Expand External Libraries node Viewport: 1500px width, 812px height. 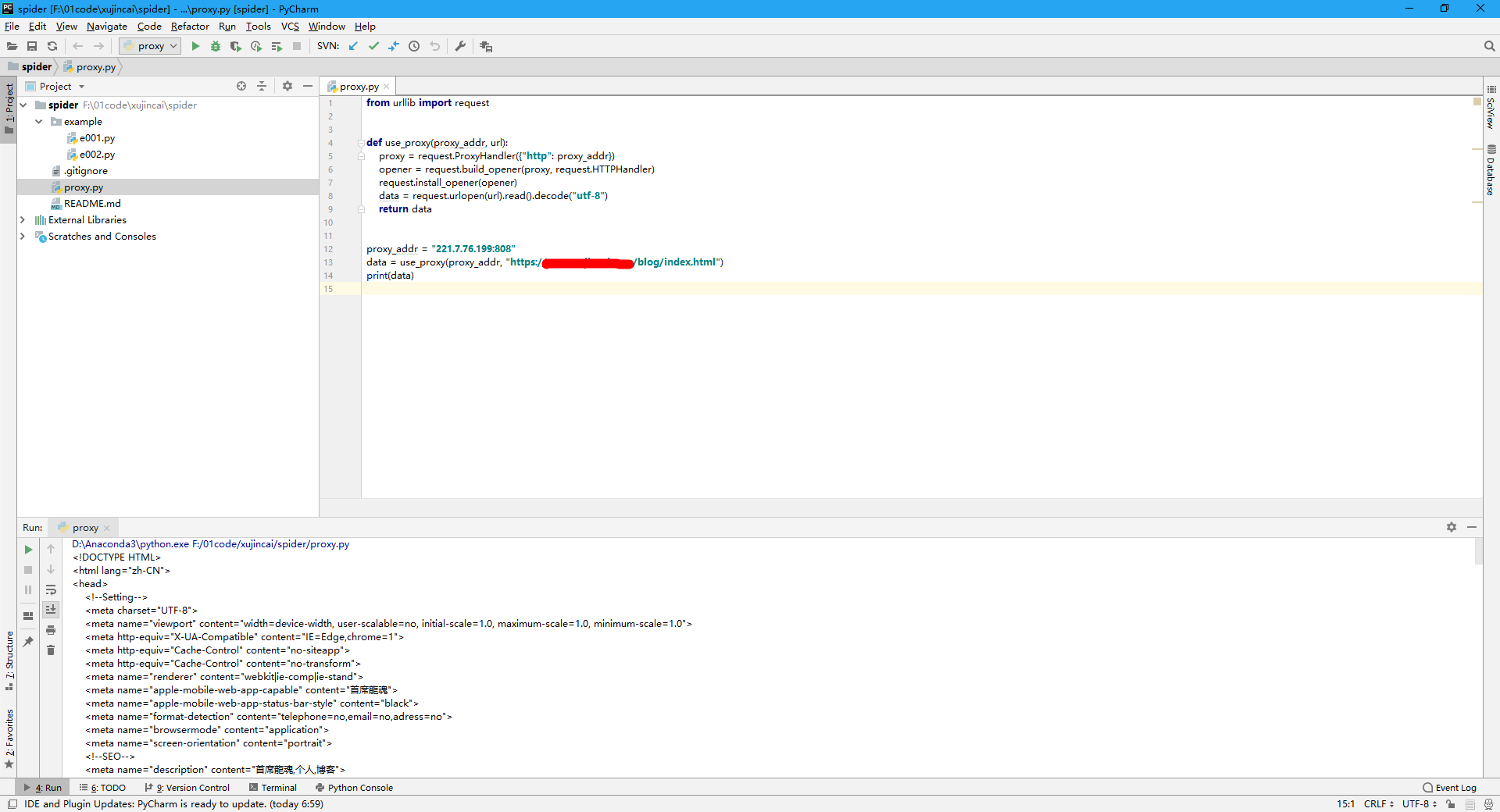click(23, 219)
